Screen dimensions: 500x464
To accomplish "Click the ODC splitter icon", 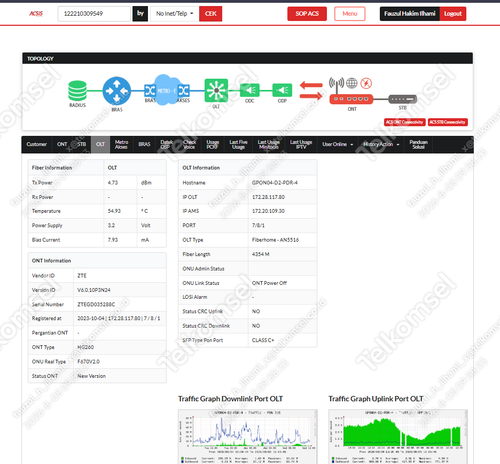I will [x=250, y=90].
